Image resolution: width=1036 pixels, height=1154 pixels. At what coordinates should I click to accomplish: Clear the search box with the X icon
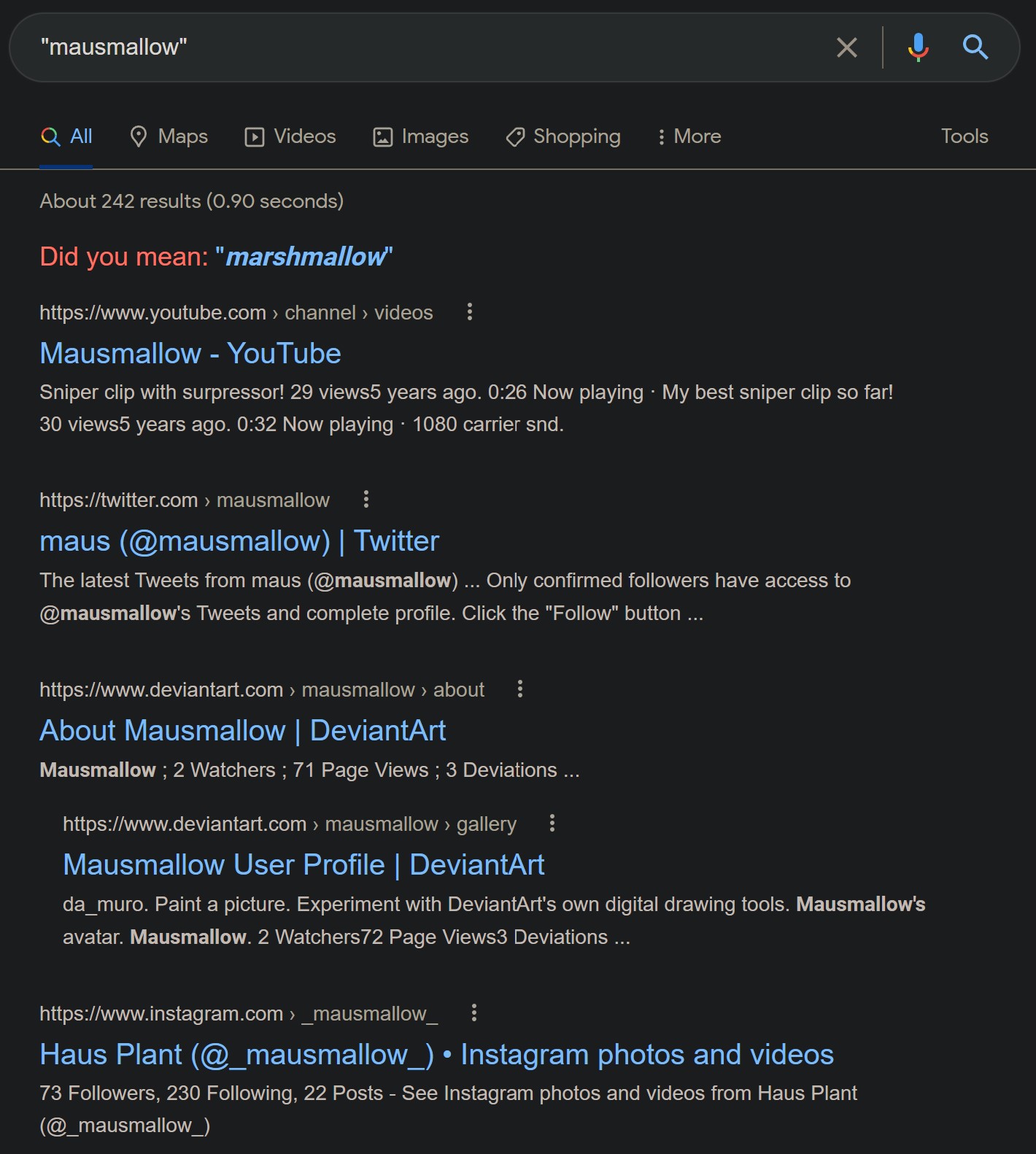(846, 47)
